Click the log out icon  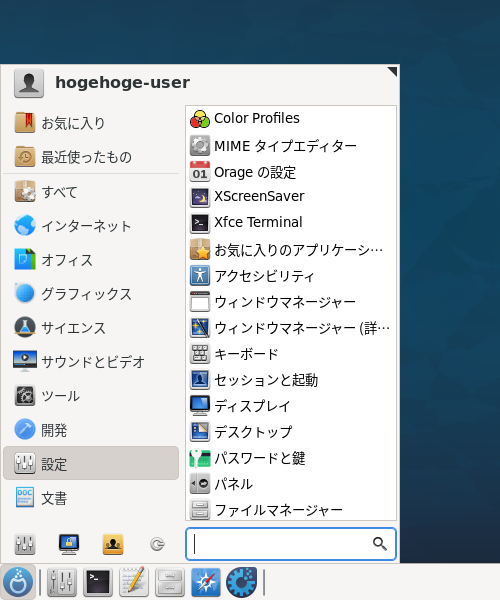(x=157, y=544)
